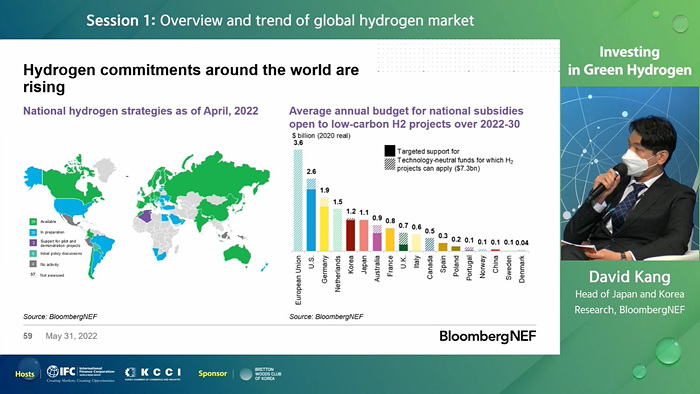Click the gray 'No activity' legend swatch
The image size is (700, 394).
(x=33, y=264)
